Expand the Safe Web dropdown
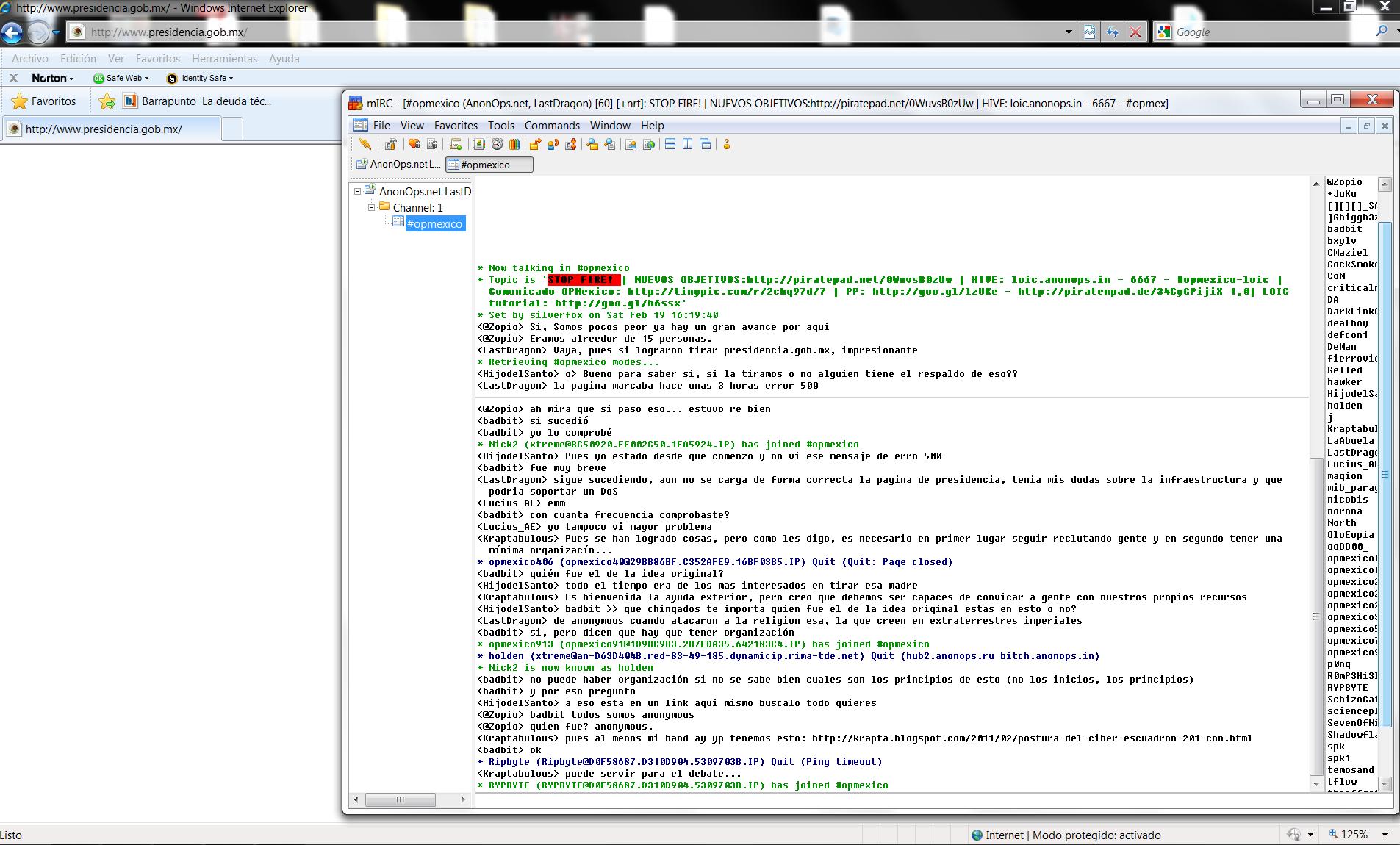The height and width of the screenshot is (845, 1400). pyautogui.click(x=122, y=78)
